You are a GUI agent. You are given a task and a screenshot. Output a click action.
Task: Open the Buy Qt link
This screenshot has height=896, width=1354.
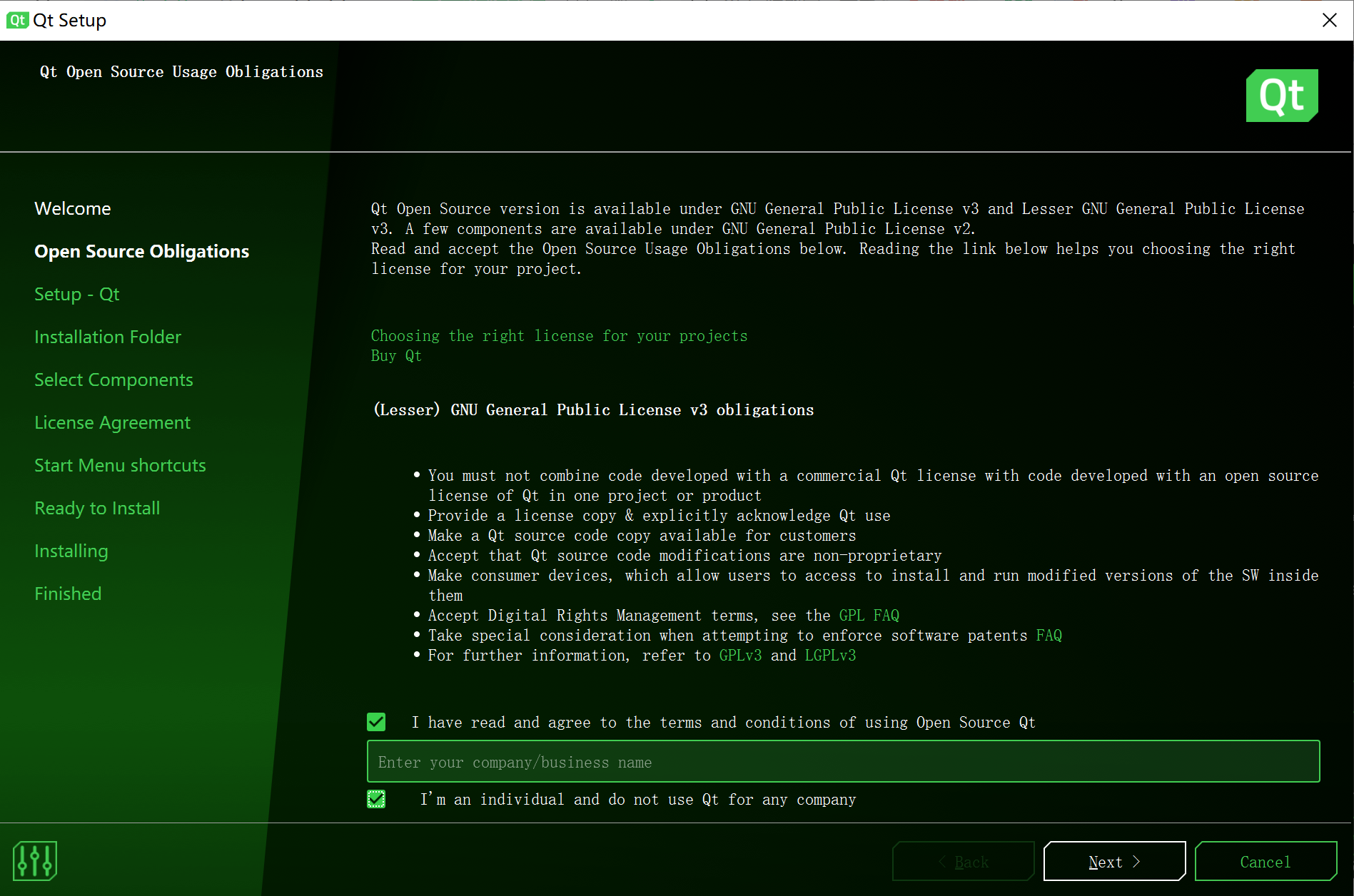pyautogui.click(x=396, y=356)
